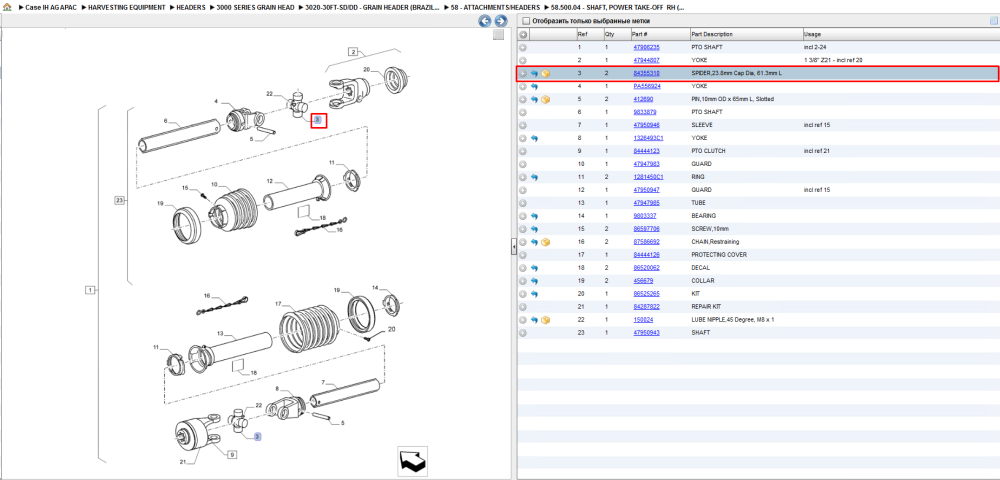The width and height of the screenshot is (1000, 480).
Task: Select callout 2 in the diagram
Action: [x=352, y=51]
